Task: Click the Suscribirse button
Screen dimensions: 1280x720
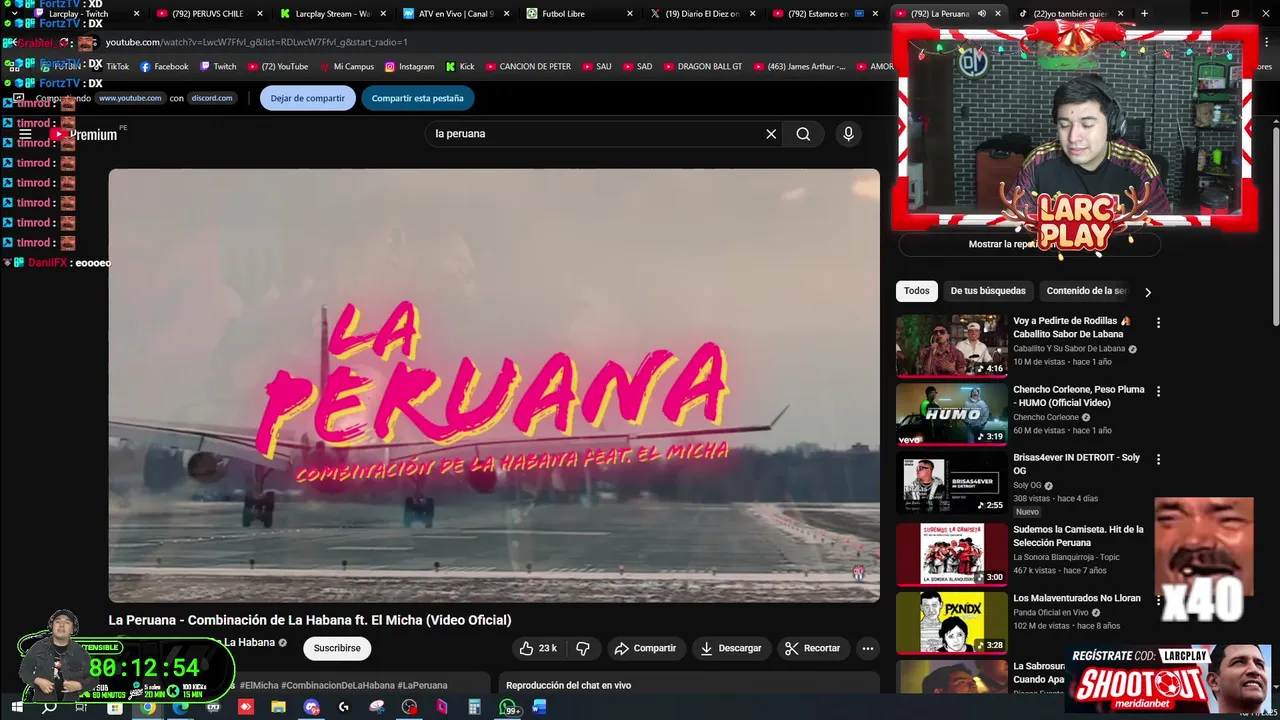Action: point(337,648)
